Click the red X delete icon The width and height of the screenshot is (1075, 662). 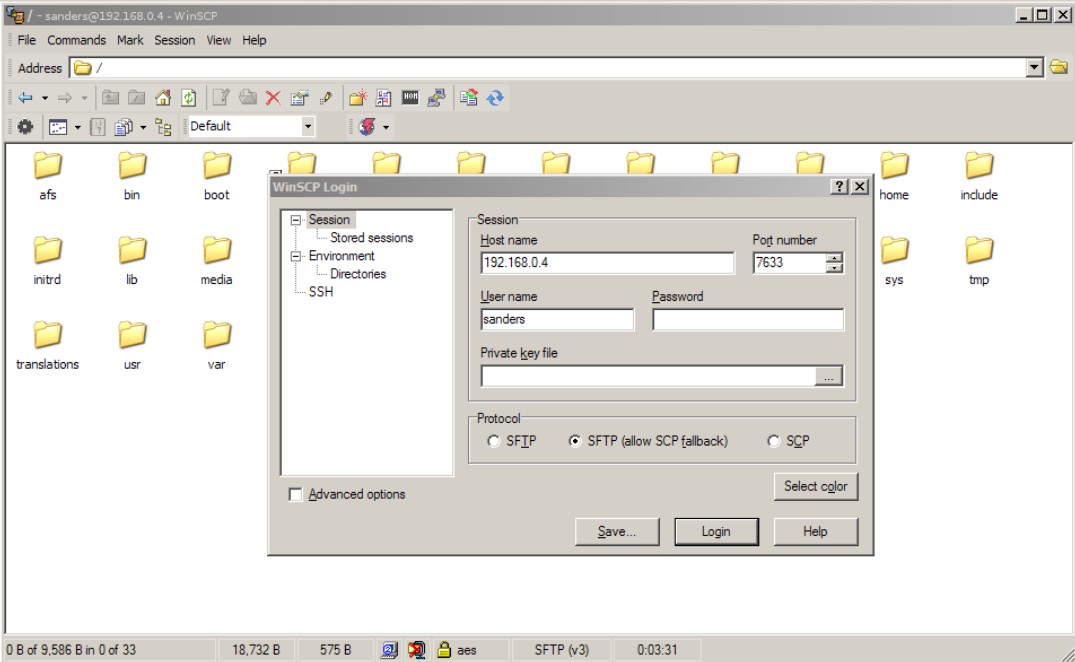pos(273,98)
